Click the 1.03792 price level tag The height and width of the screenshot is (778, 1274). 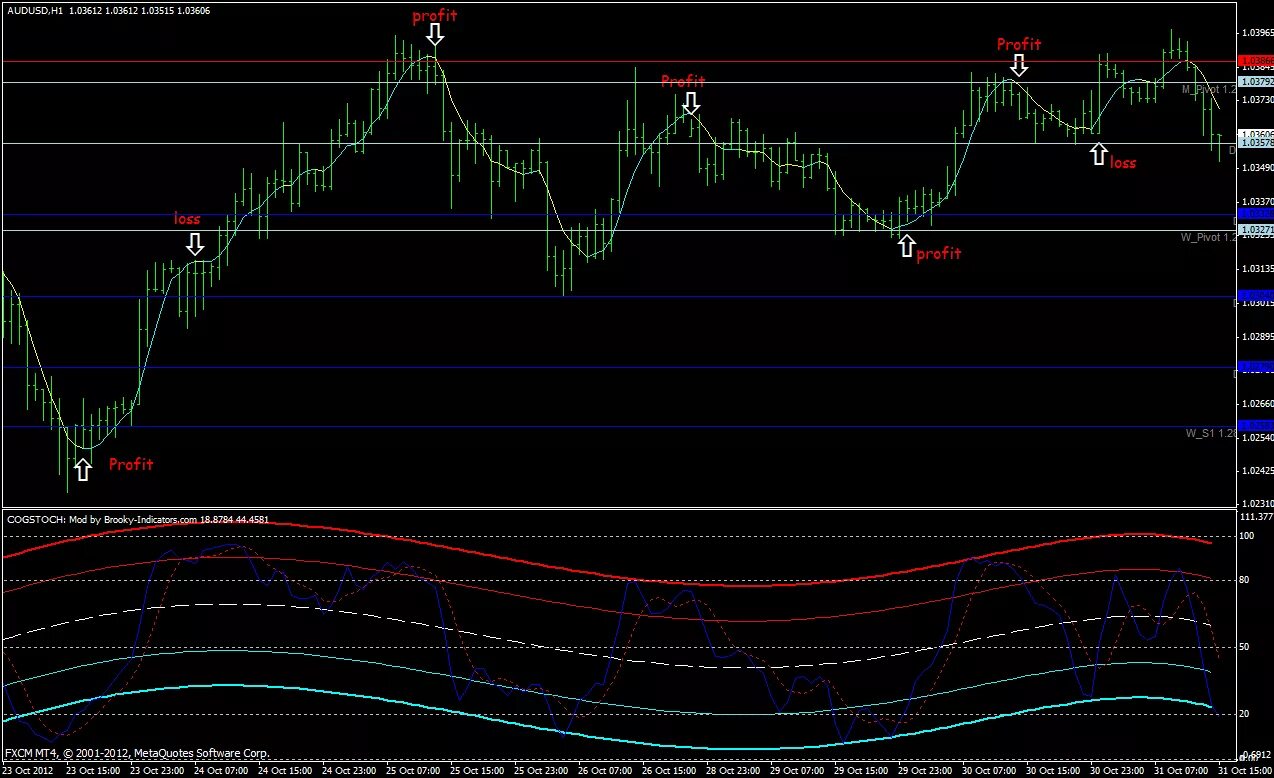click(x=1255, y=82)
